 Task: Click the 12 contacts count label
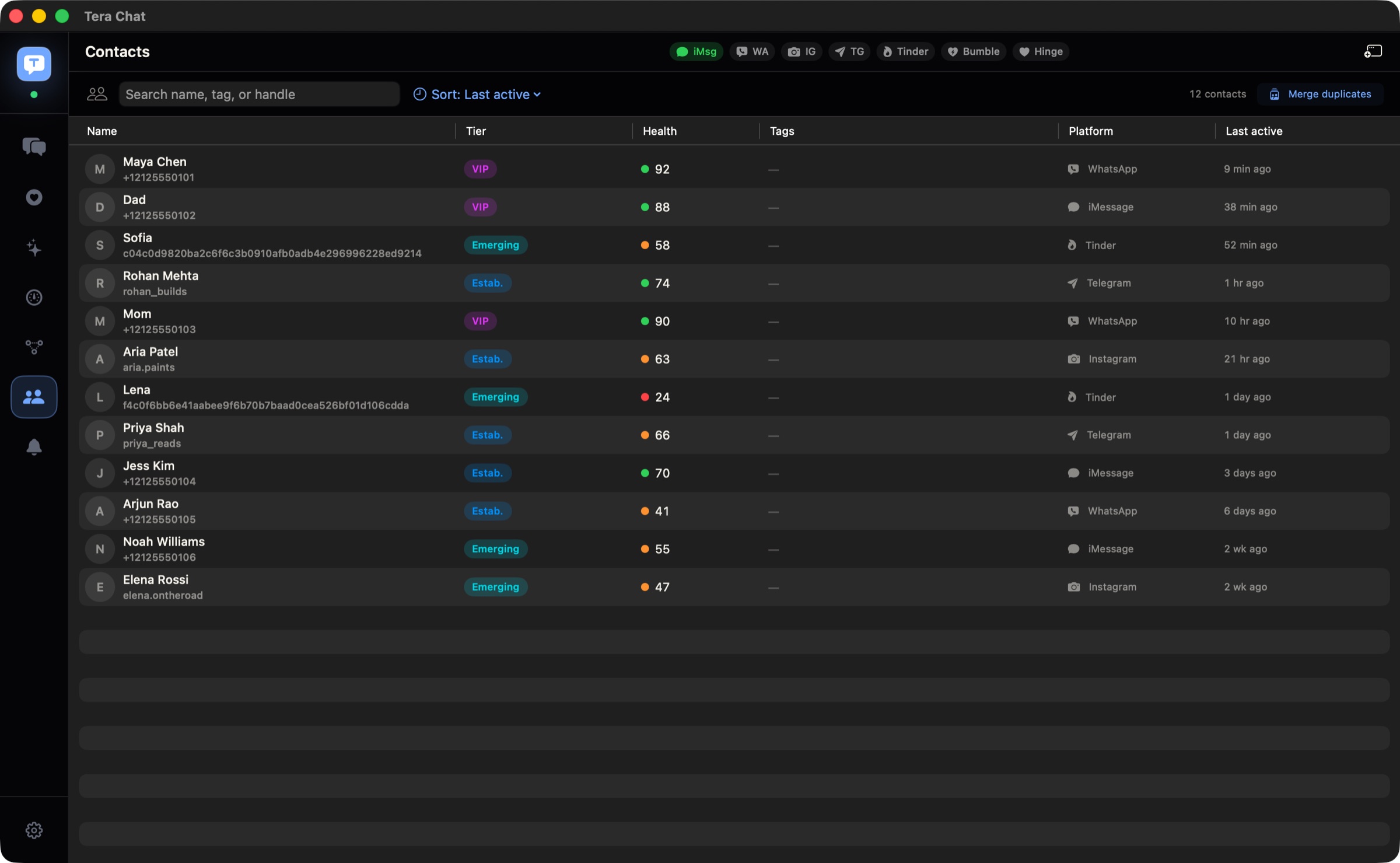point(1217,94)
